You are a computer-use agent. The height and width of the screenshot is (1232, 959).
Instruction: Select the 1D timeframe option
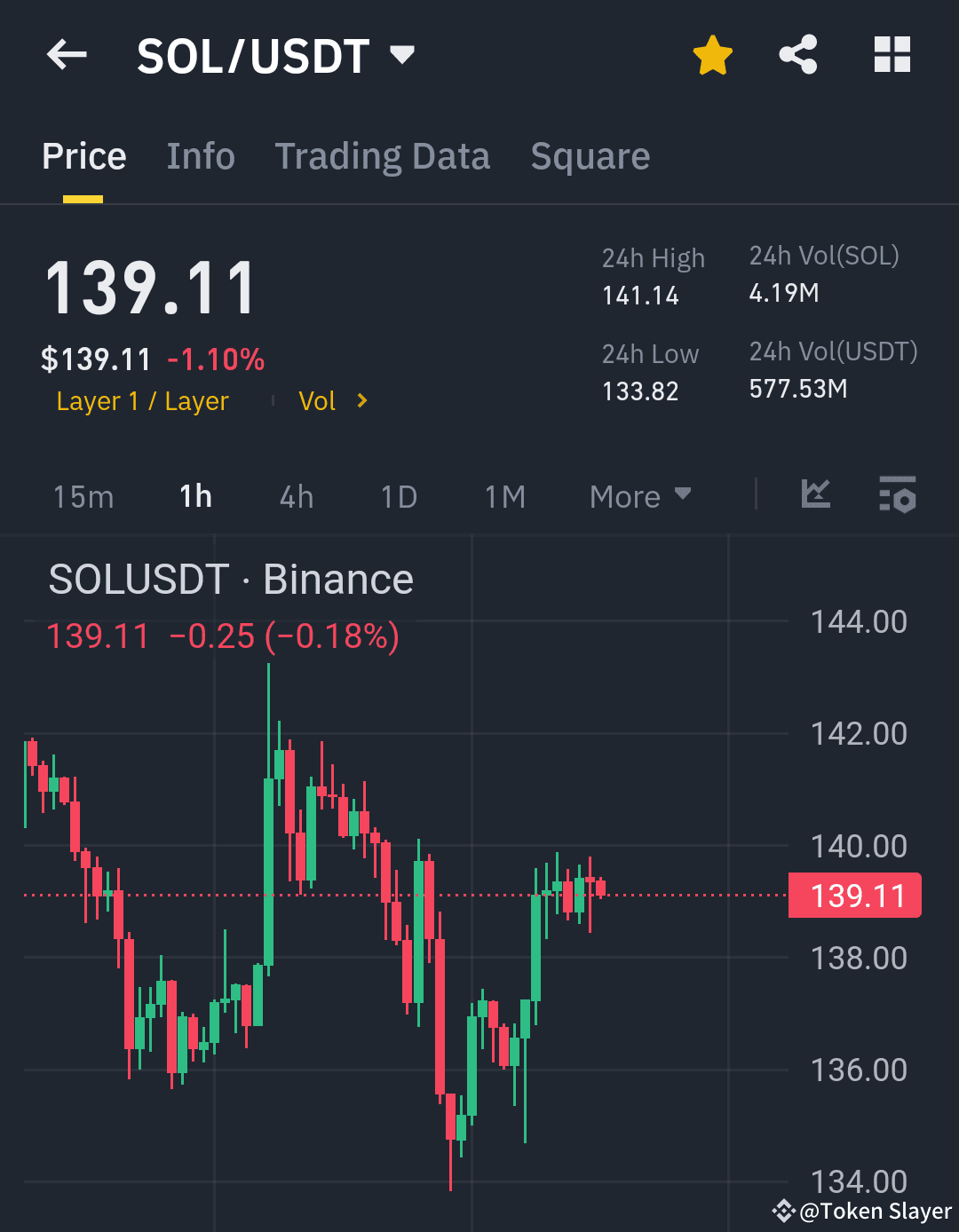(397, 496)
